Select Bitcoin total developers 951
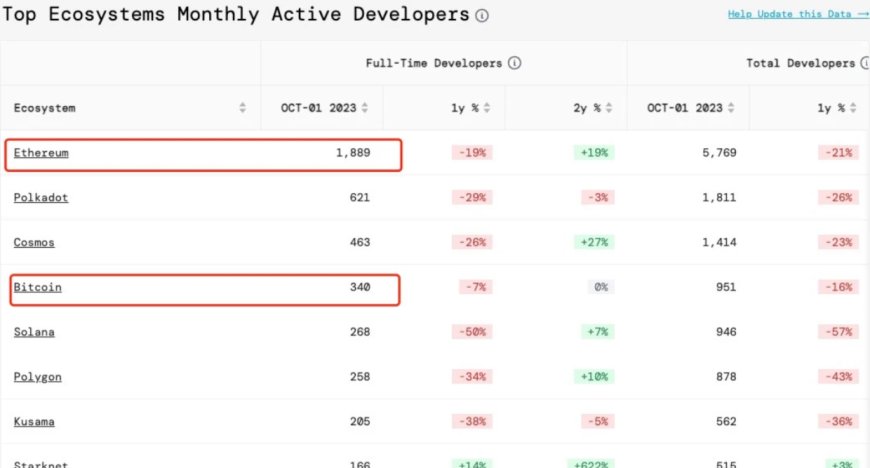 726,287
